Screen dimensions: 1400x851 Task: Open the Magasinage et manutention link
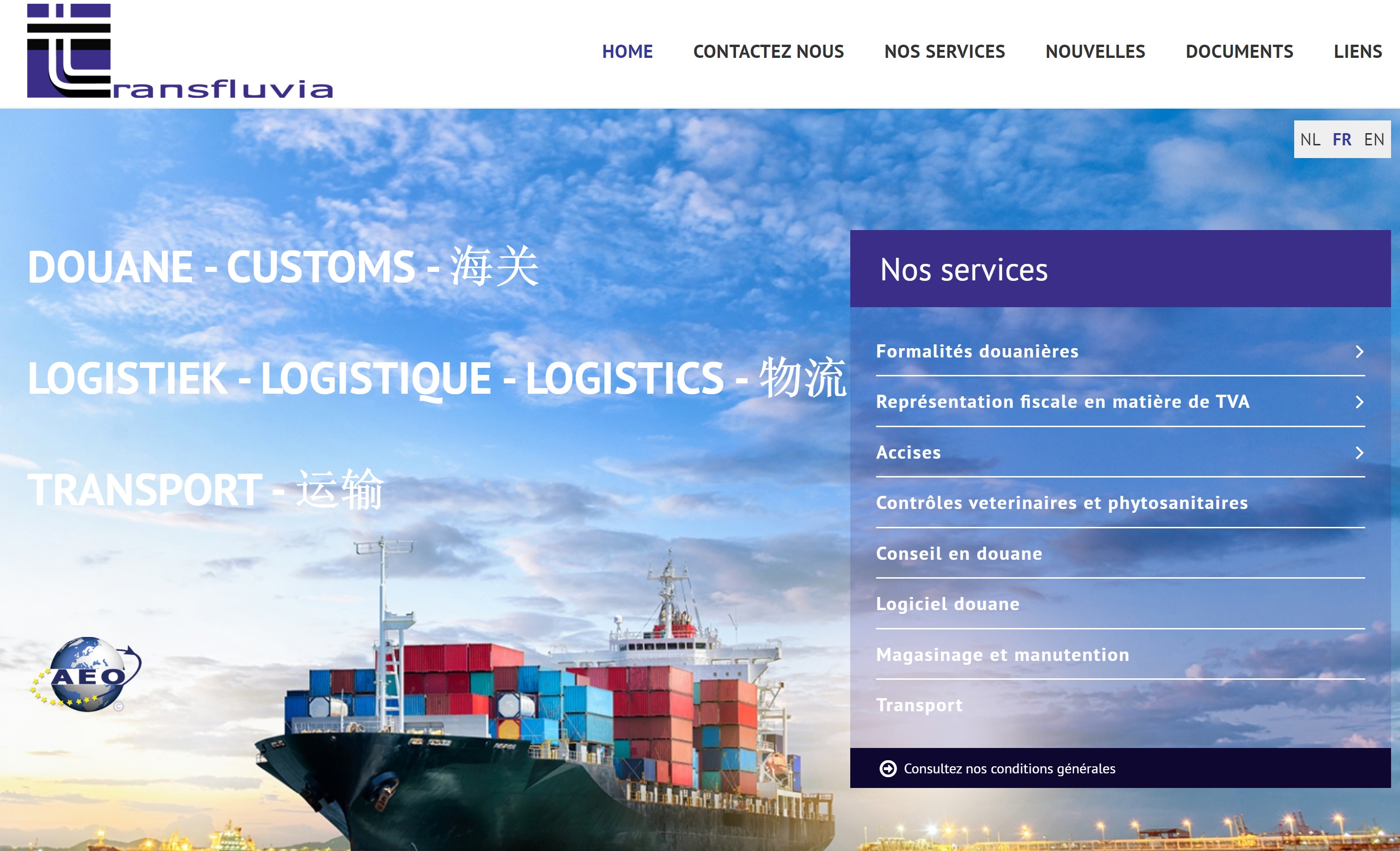[x=1003, y=655]
